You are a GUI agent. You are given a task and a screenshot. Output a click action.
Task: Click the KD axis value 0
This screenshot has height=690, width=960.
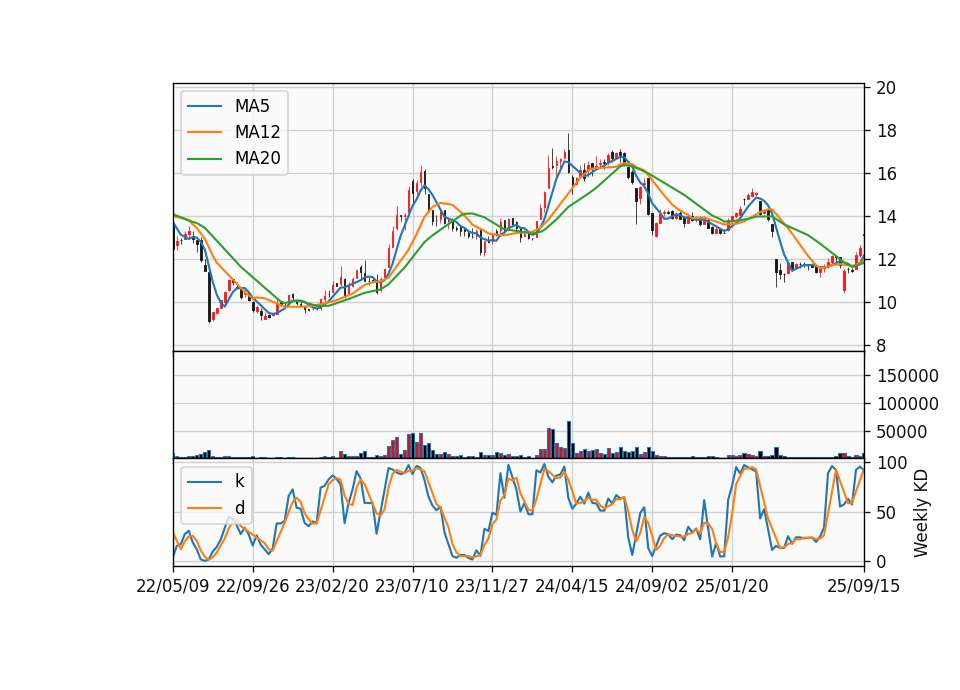(881, 561)
